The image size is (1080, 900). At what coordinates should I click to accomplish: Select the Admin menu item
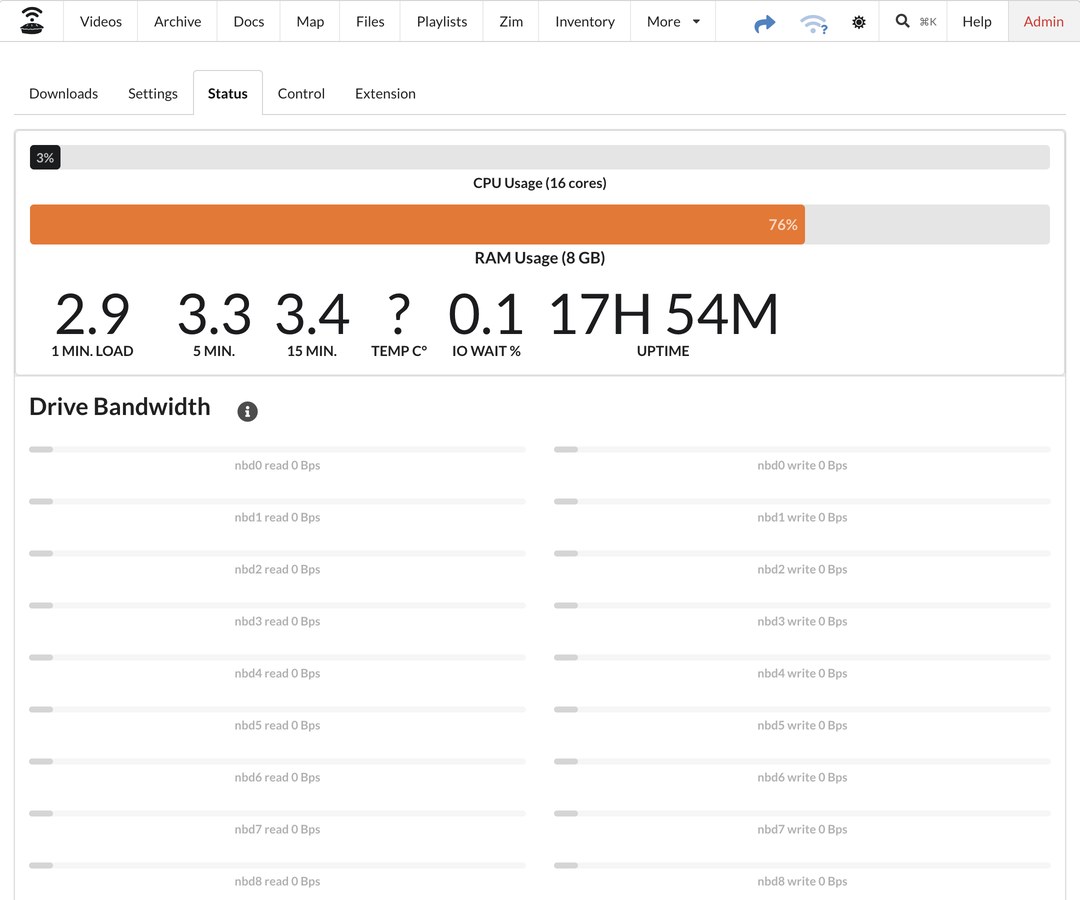(1043, 21)
